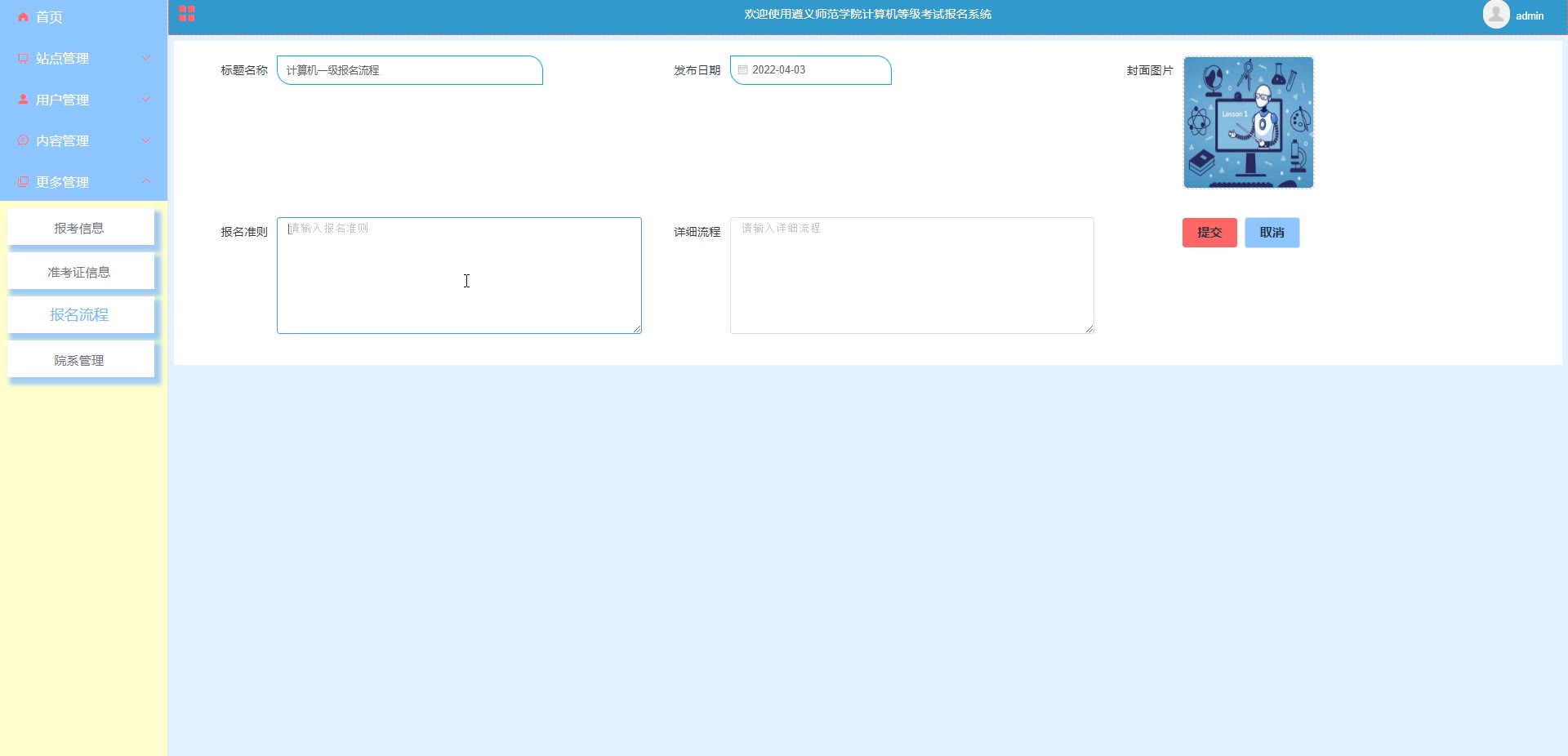Click the 封面图片 cover thumbnail
Image resolution: width=1568 pixels, height=756 pixels.
[x=1249, y=122]
